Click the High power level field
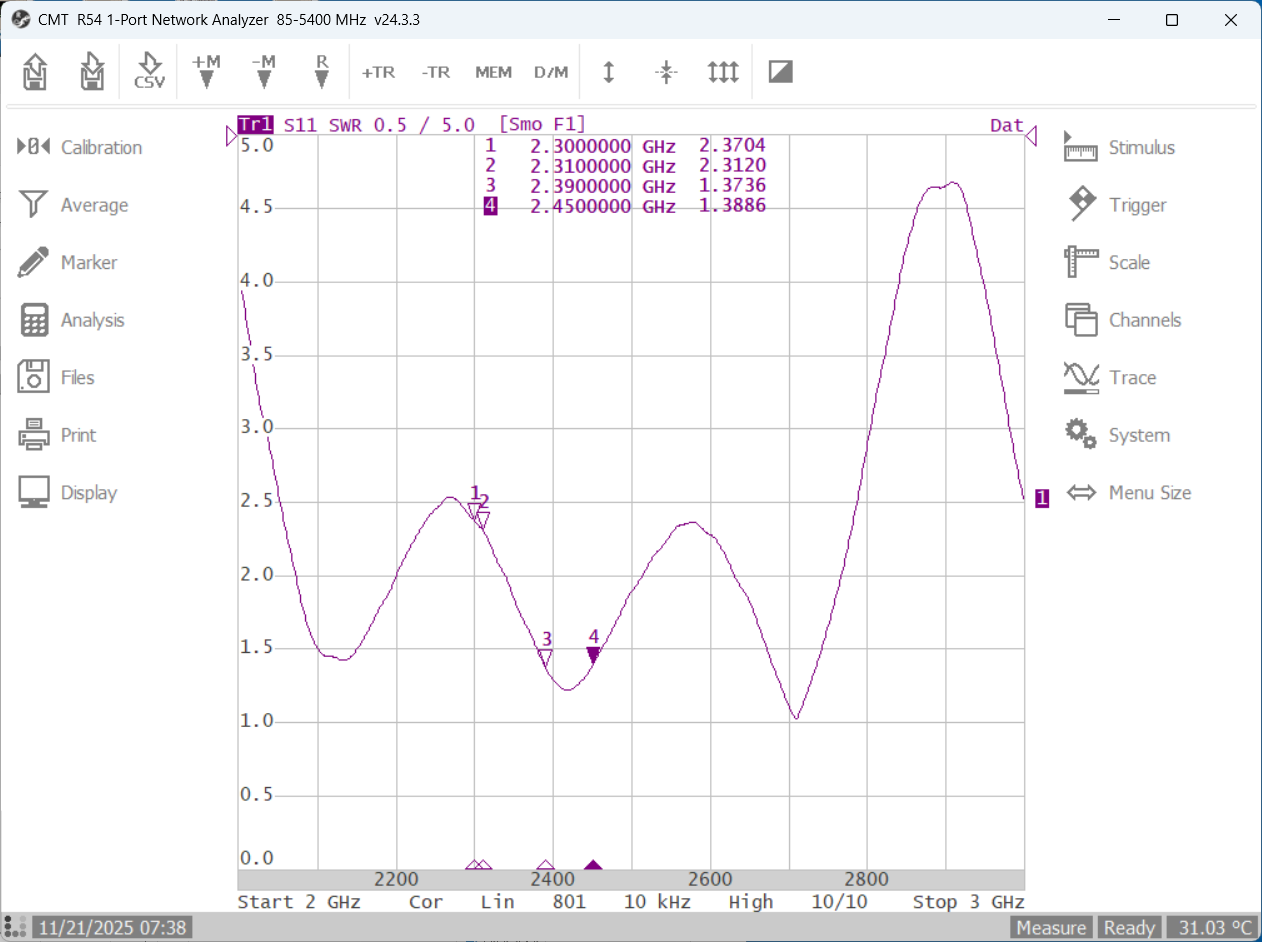The height and width of the screenshot is (942, 1262). coord(751,902)
